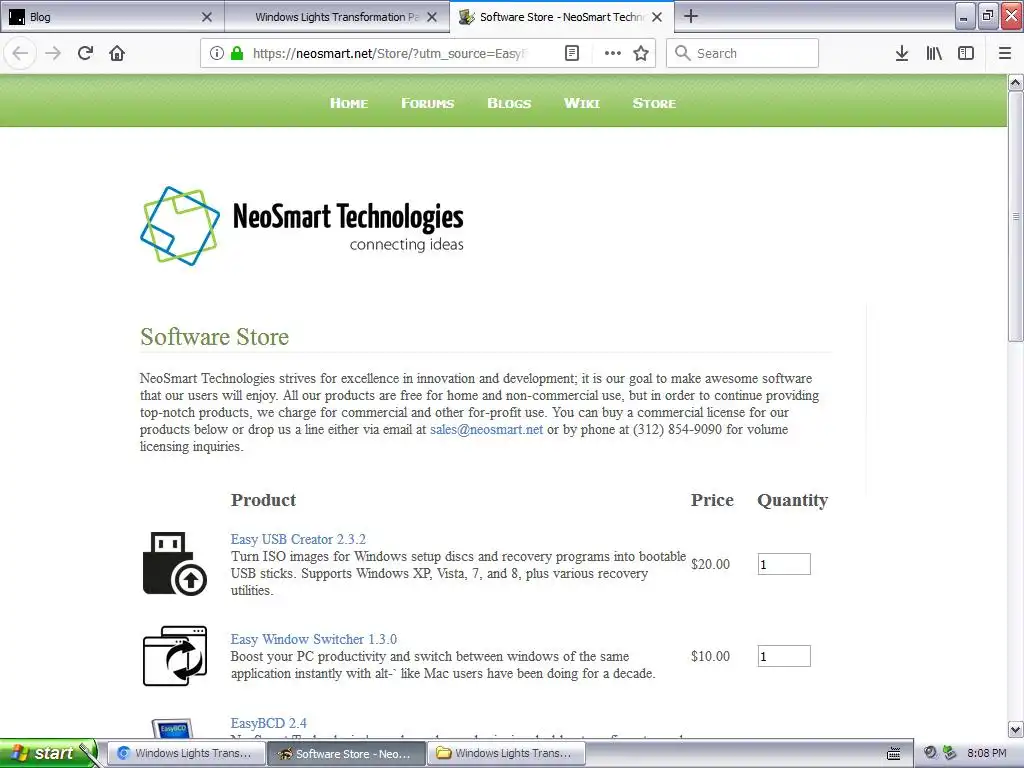Viewport: 1024px width, 768px height.
Task: Click the vertical scrollbar thumb
Action: pos(1016,216)
